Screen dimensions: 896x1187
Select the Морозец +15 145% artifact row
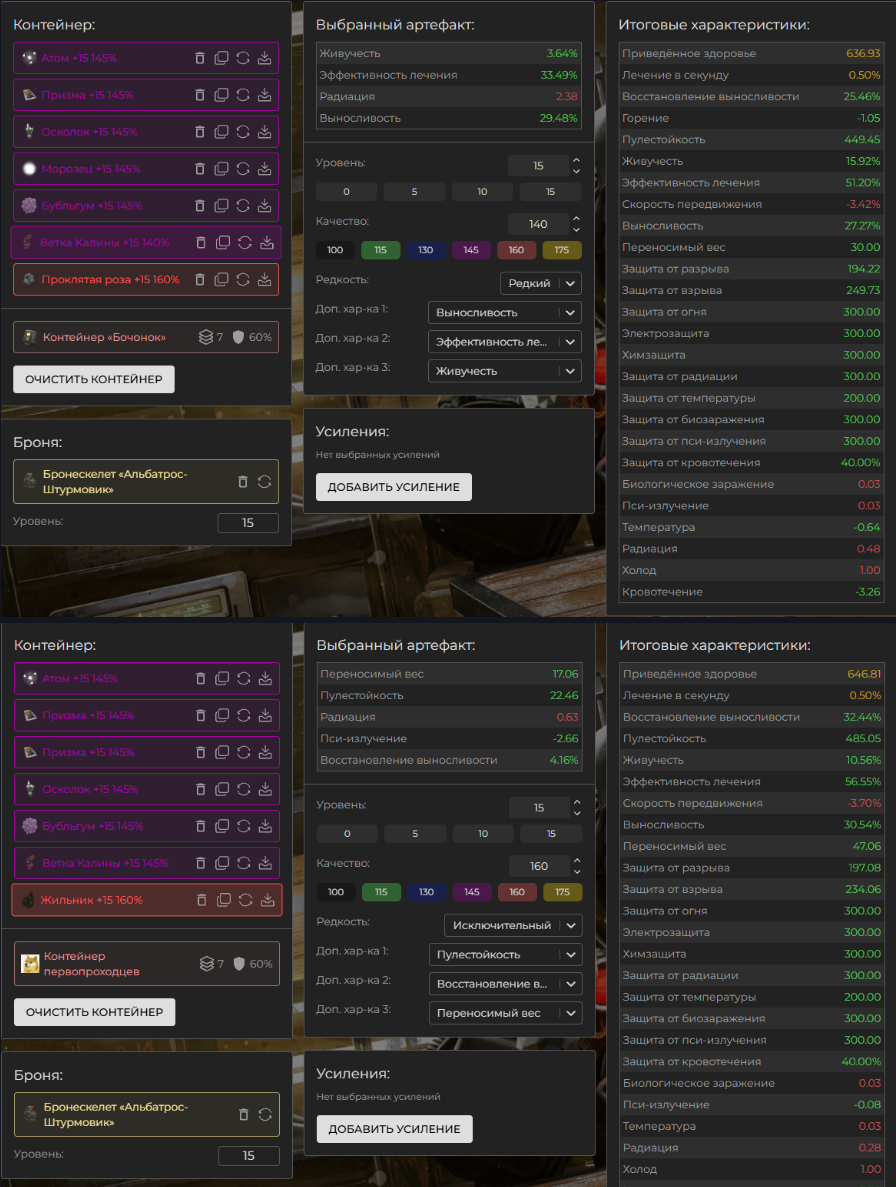pos(146,169)
